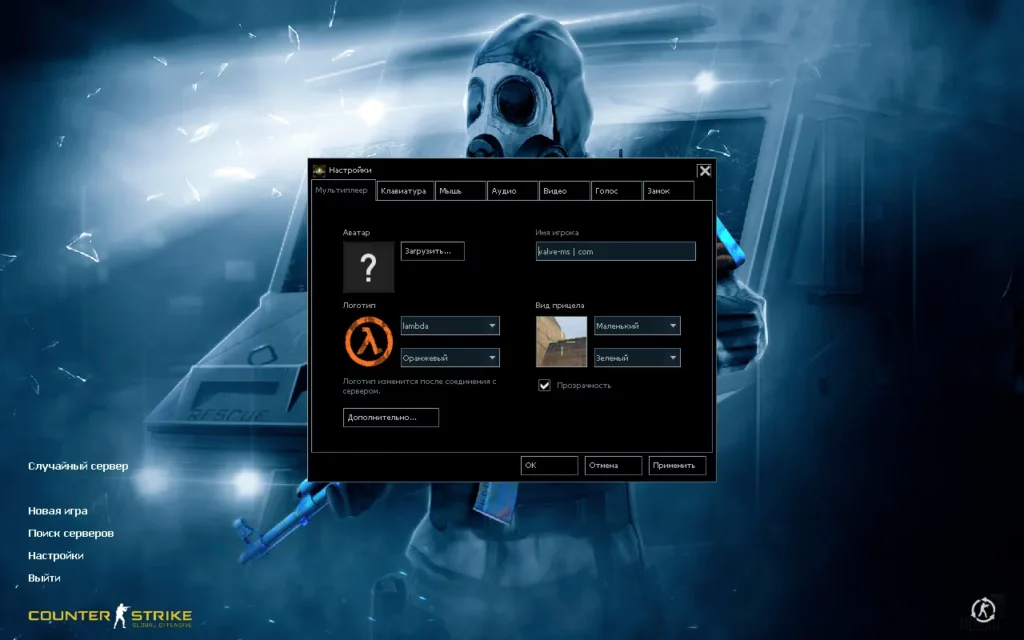Close the Настройки dialog with X
Image resolution: width=1024 pixels, height=640 pixels.
click(x=704, y=170)
